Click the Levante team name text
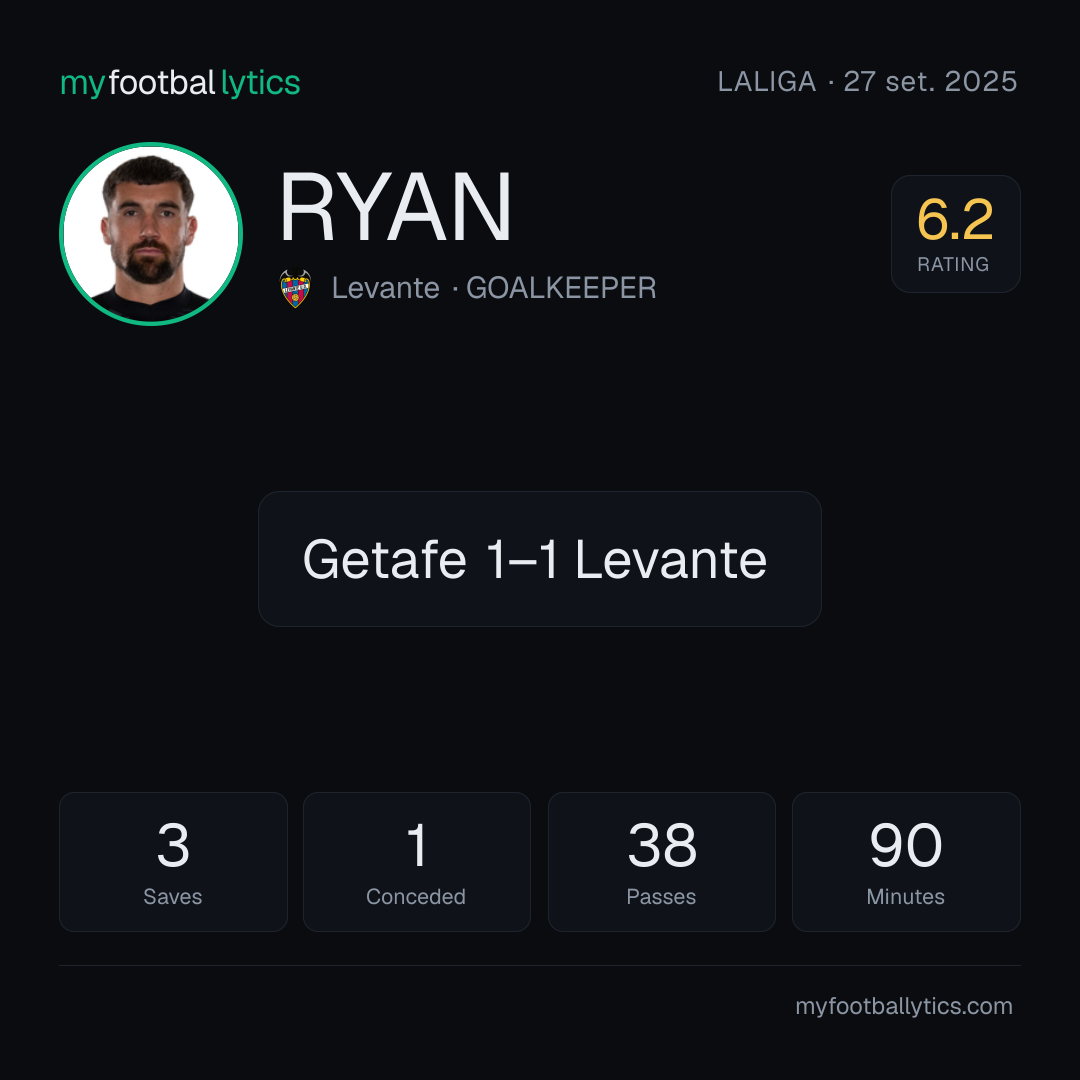The width and height of the screenshot is (1080, 1080). click(x=386, y=288)
